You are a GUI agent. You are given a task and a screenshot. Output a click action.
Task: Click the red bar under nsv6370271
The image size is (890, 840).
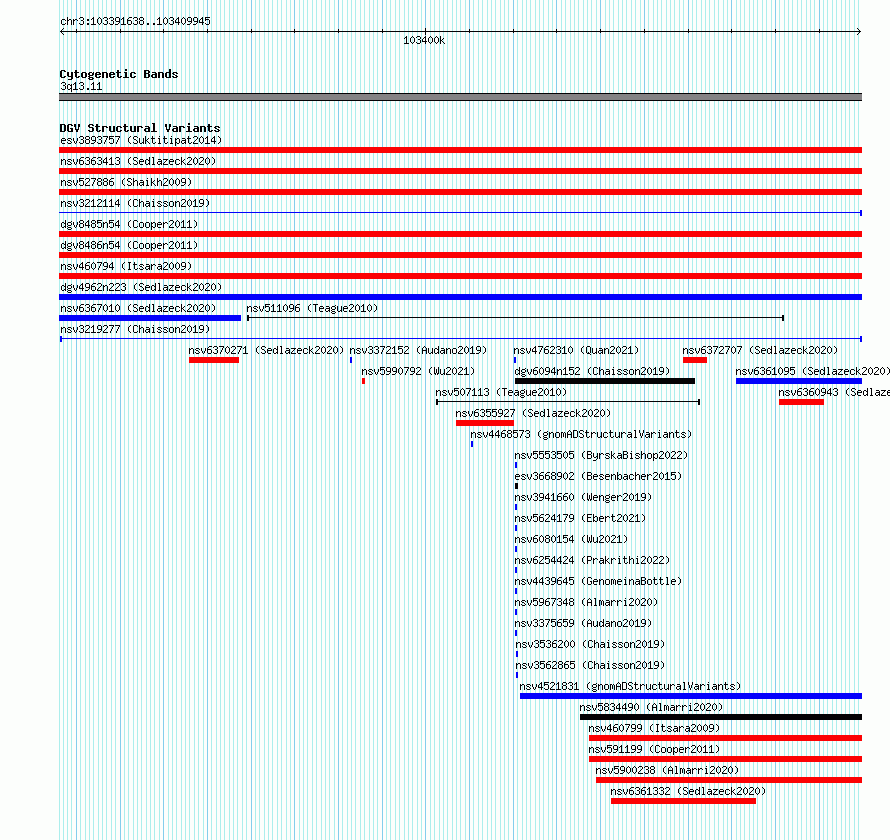coord(214,360)
